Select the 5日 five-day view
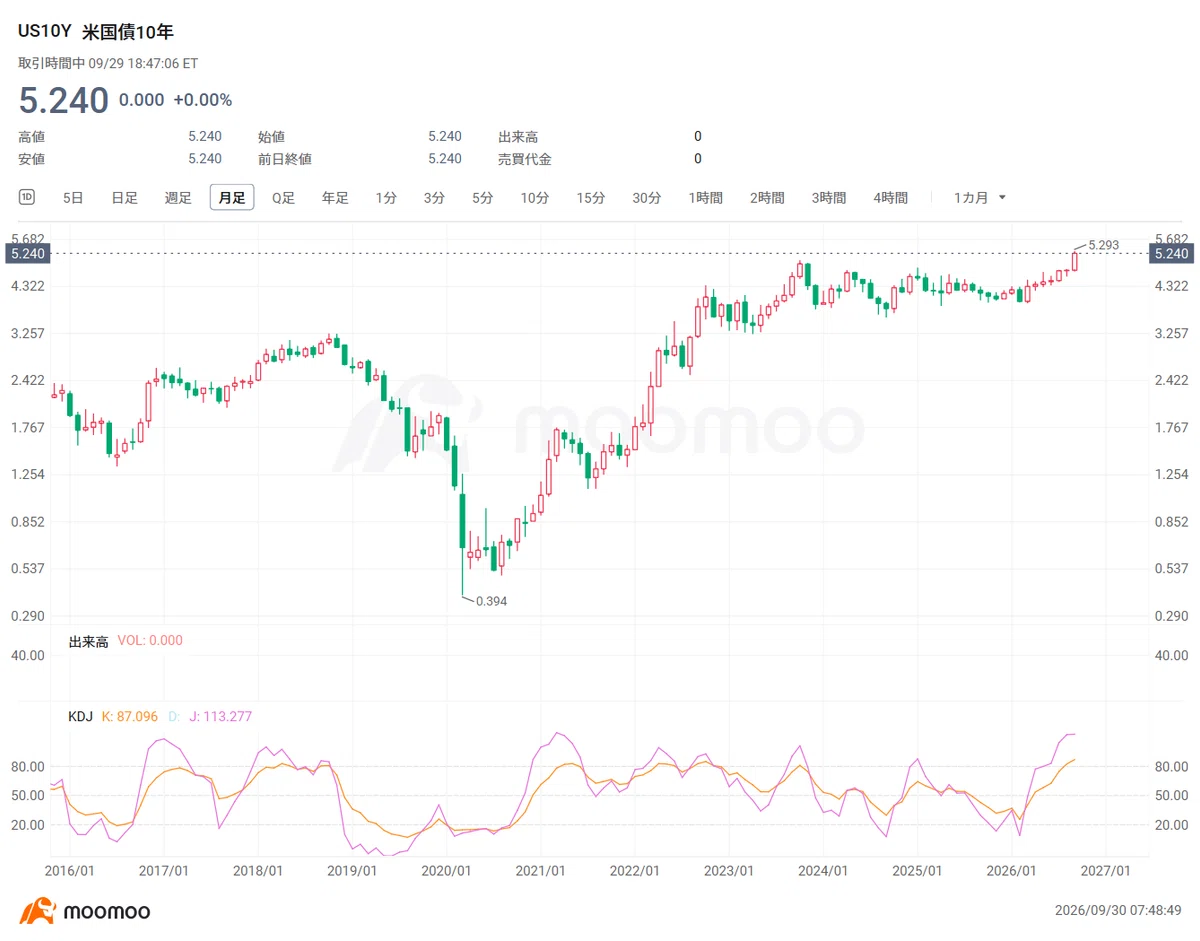1200x941 pixels. (x=73, y=198)
